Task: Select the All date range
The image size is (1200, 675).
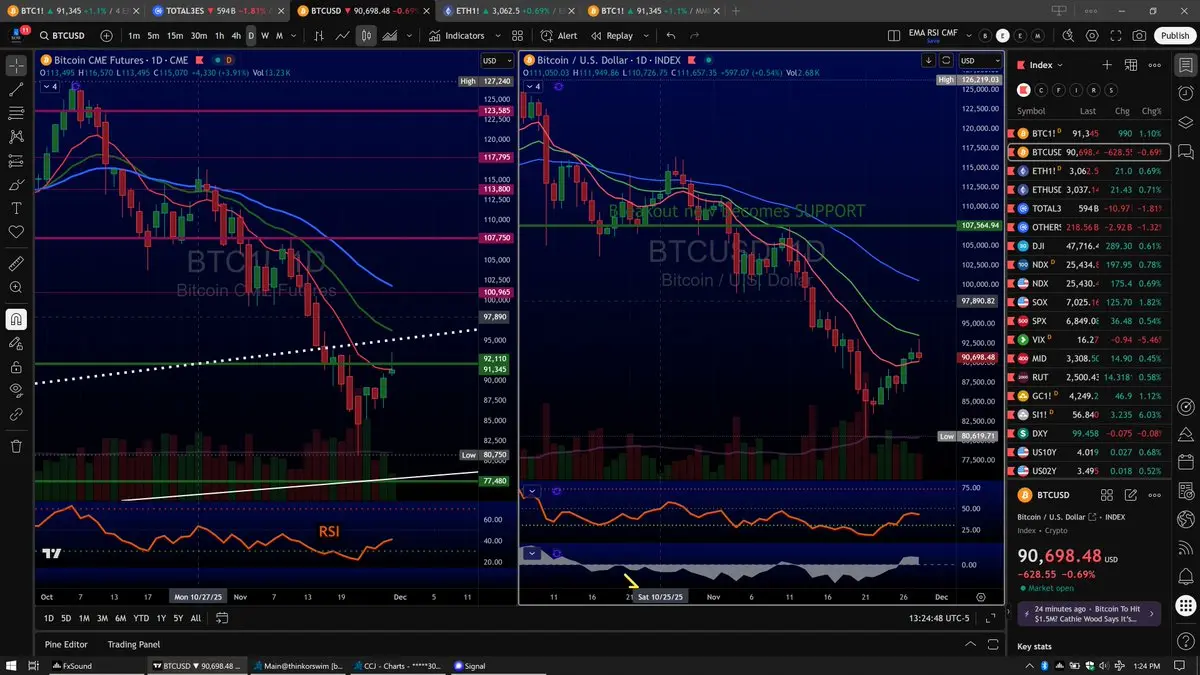Action: [x=195, y=618]
